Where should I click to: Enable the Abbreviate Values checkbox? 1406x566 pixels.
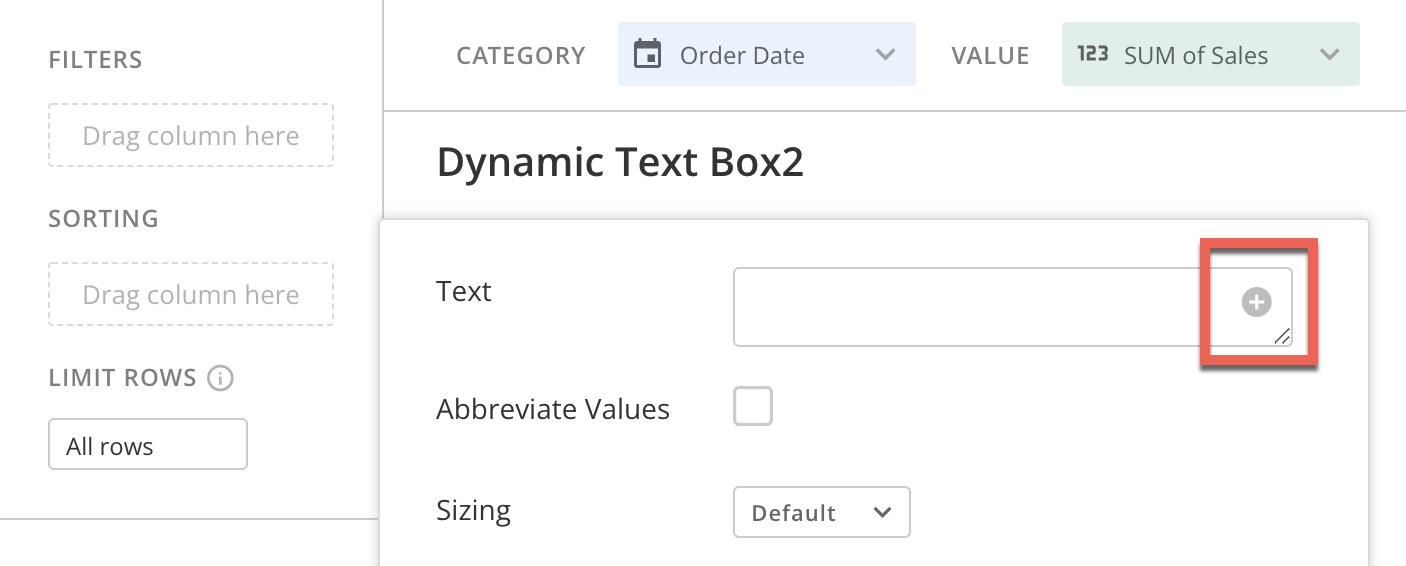point(753,407)
